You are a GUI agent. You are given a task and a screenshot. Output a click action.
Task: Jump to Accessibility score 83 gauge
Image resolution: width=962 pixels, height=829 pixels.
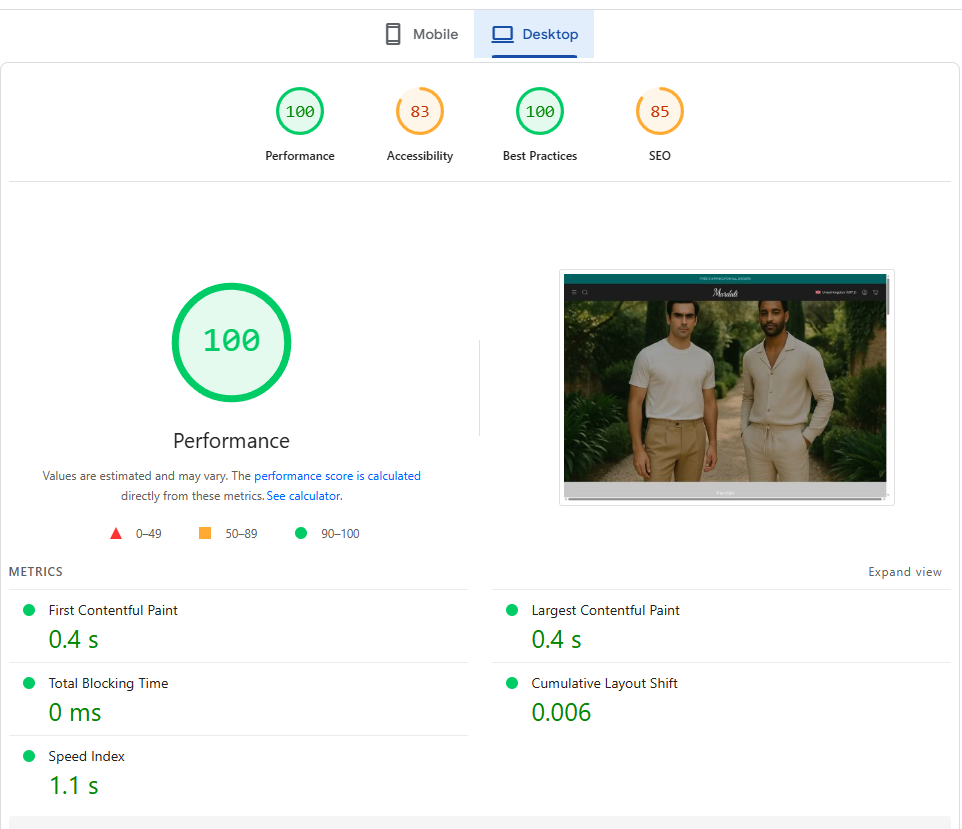point(420,112)
